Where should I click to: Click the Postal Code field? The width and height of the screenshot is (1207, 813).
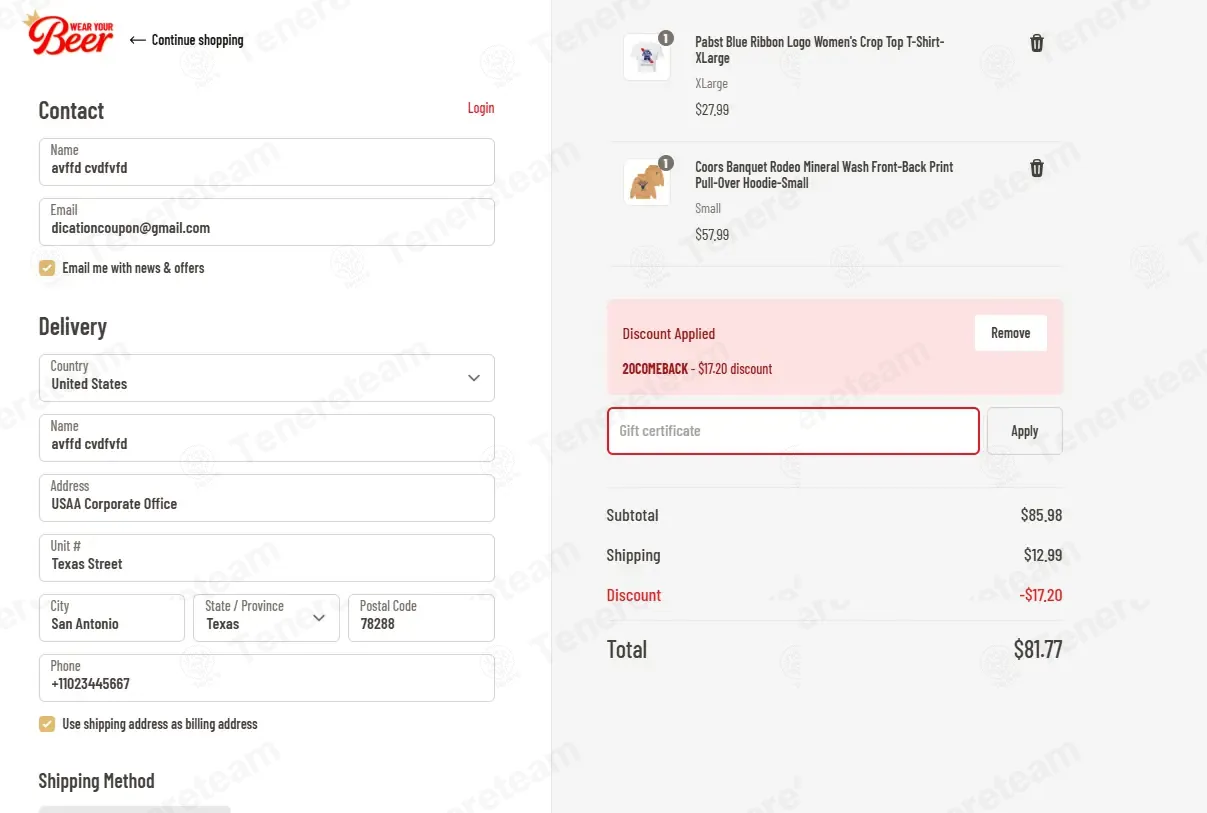pyautogui.click(x=421, y=618)
